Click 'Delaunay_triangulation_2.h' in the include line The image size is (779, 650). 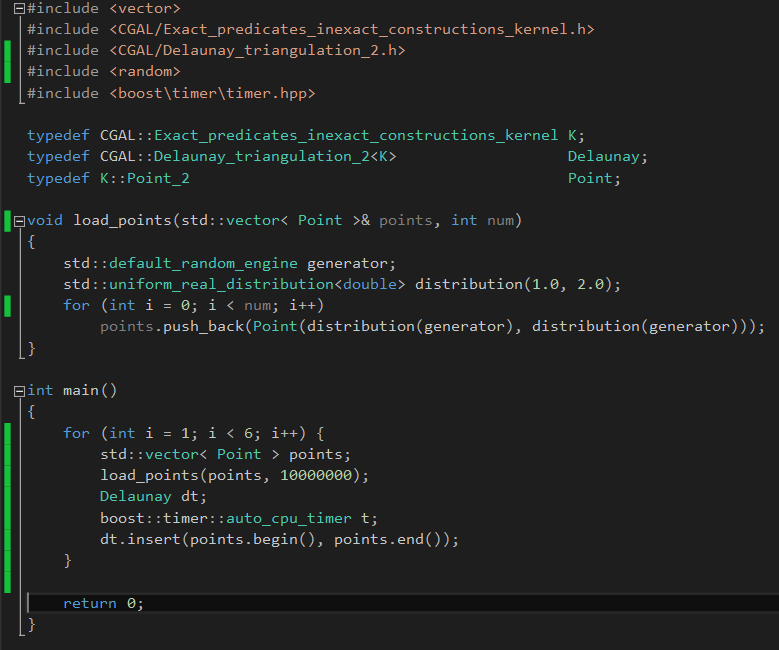(x=279, y=51)
